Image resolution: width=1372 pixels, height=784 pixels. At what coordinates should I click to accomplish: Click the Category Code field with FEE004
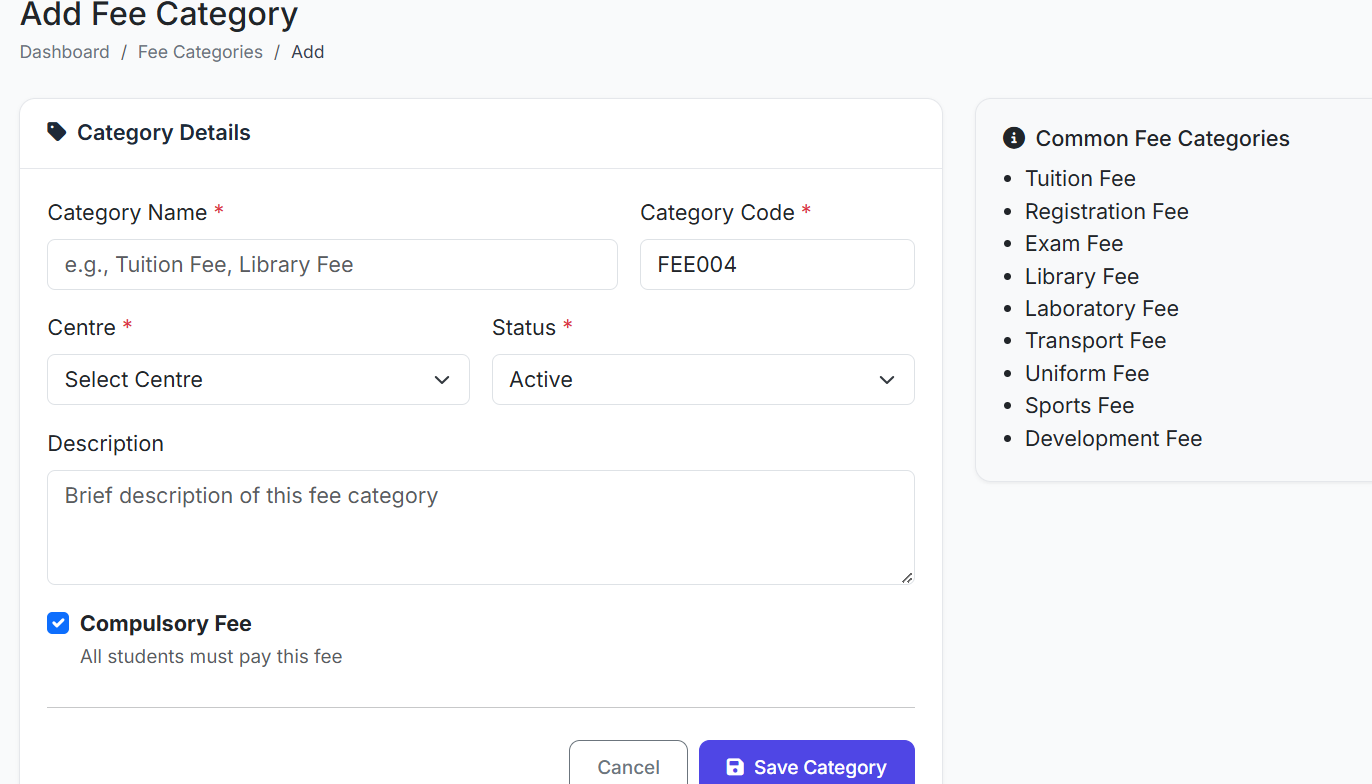point(777,265)
